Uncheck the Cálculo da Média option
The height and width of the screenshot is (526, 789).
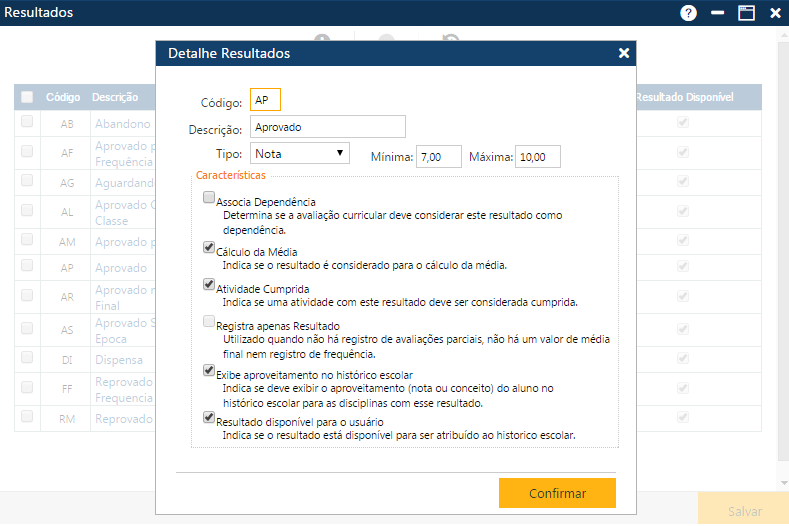tap(209, 247)
